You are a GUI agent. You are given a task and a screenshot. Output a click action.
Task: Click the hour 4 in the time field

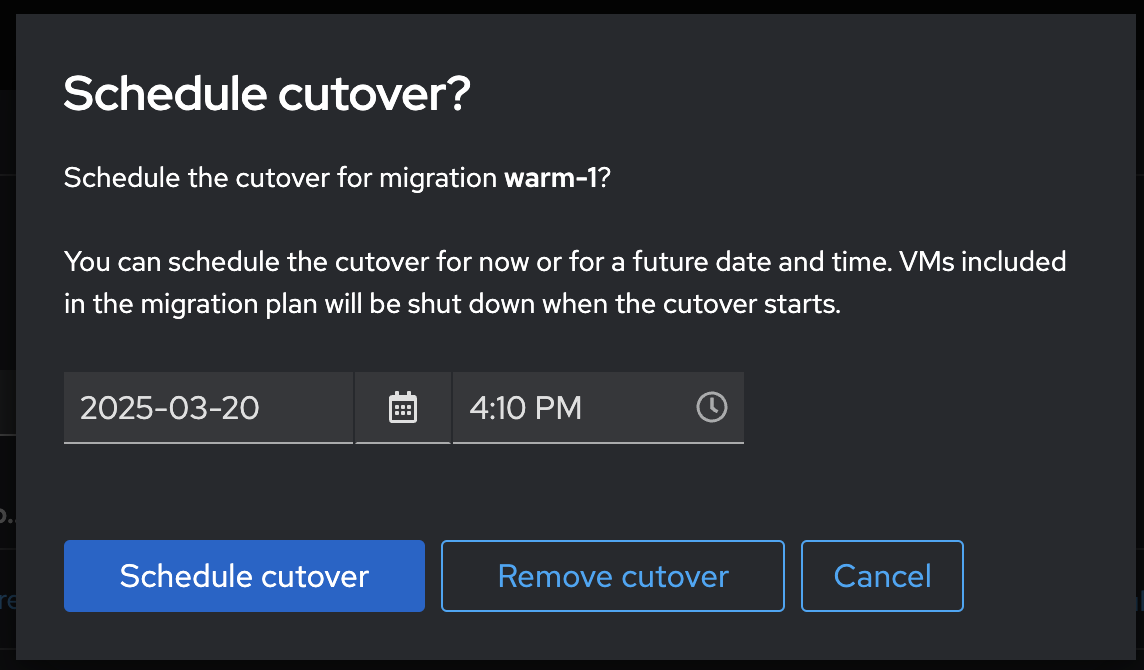(x=476, y=408)
